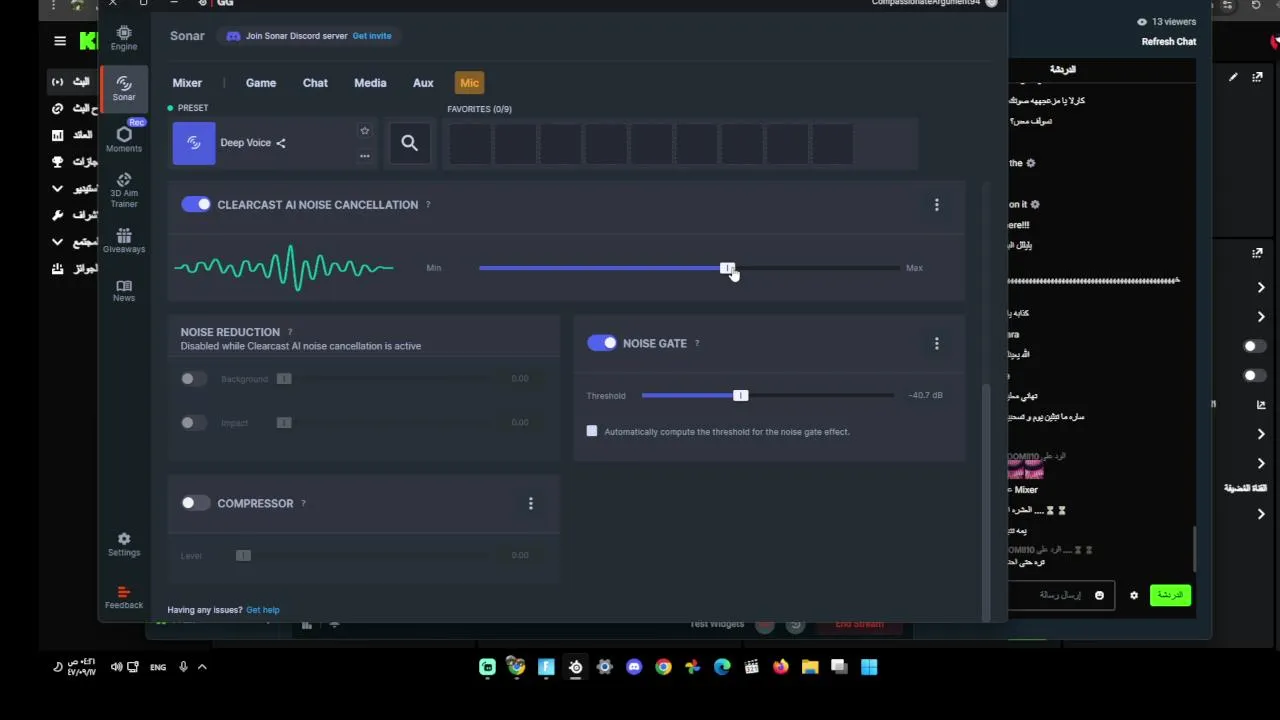Open Firefox from the taskbar
Screen dimensions: 1280x720
pos(780,667)
